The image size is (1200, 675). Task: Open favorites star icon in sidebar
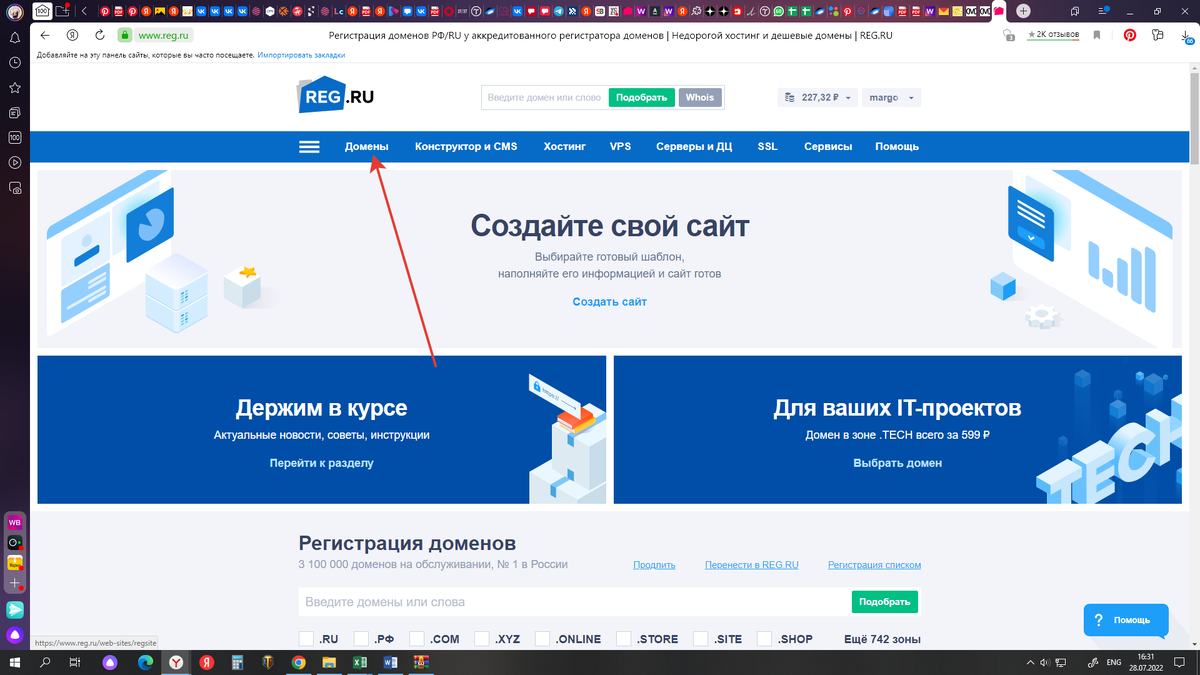click(x=15, y=88)
